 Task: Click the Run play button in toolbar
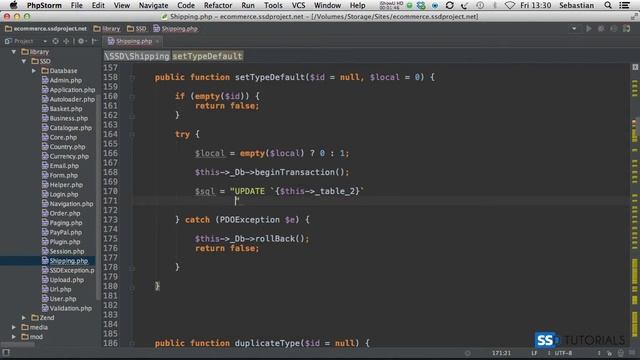tap(589, 29)
